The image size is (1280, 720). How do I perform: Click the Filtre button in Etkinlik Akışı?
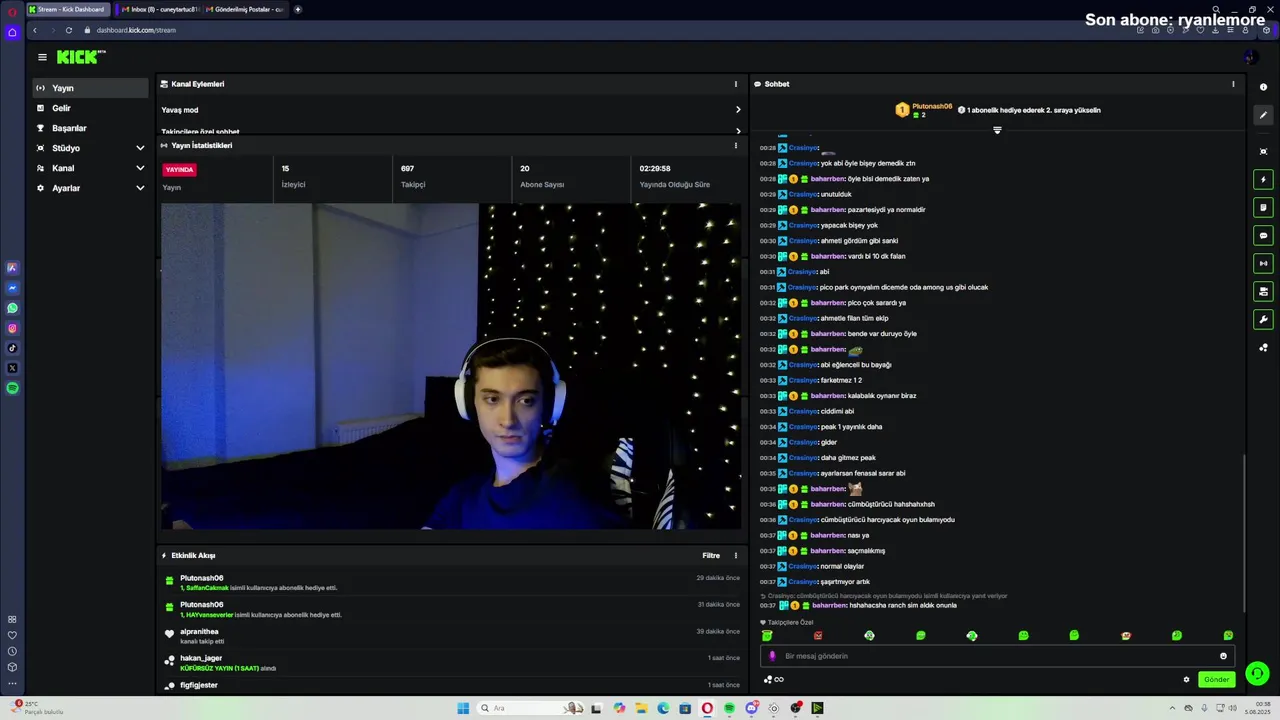pos(711,556)
